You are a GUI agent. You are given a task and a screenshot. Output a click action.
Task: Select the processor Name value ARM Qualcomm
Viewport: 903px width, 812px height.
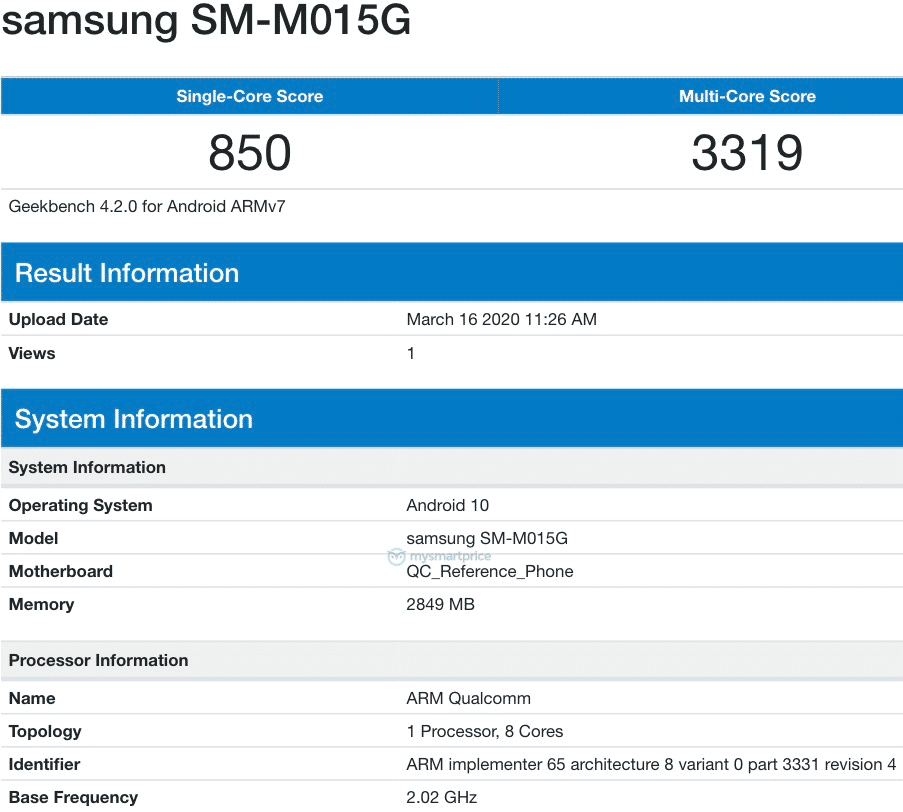pos(468,698)
